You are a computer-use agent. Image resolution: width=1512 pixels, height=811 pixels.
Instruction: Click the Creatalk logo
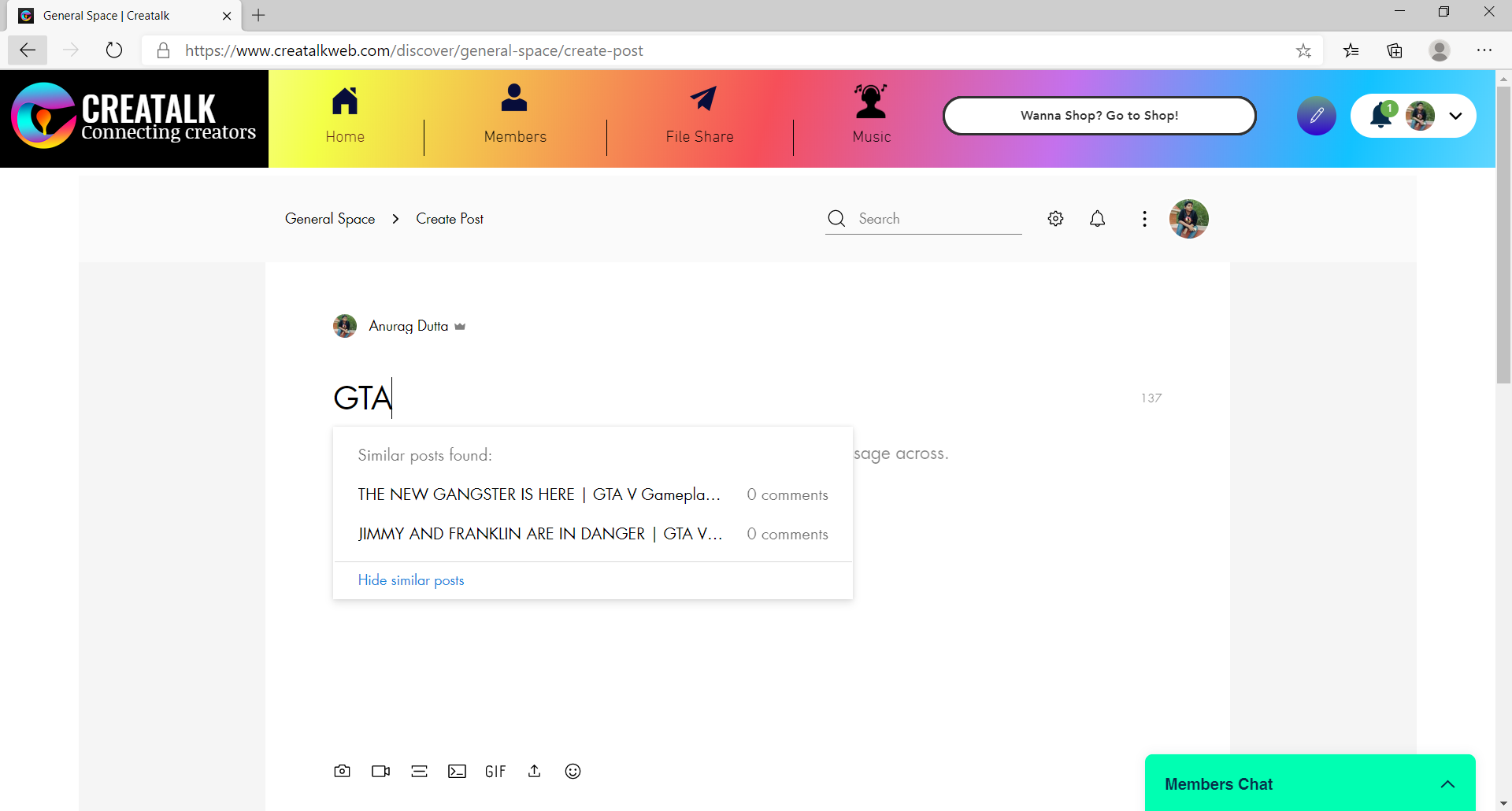tap(134, 118)
